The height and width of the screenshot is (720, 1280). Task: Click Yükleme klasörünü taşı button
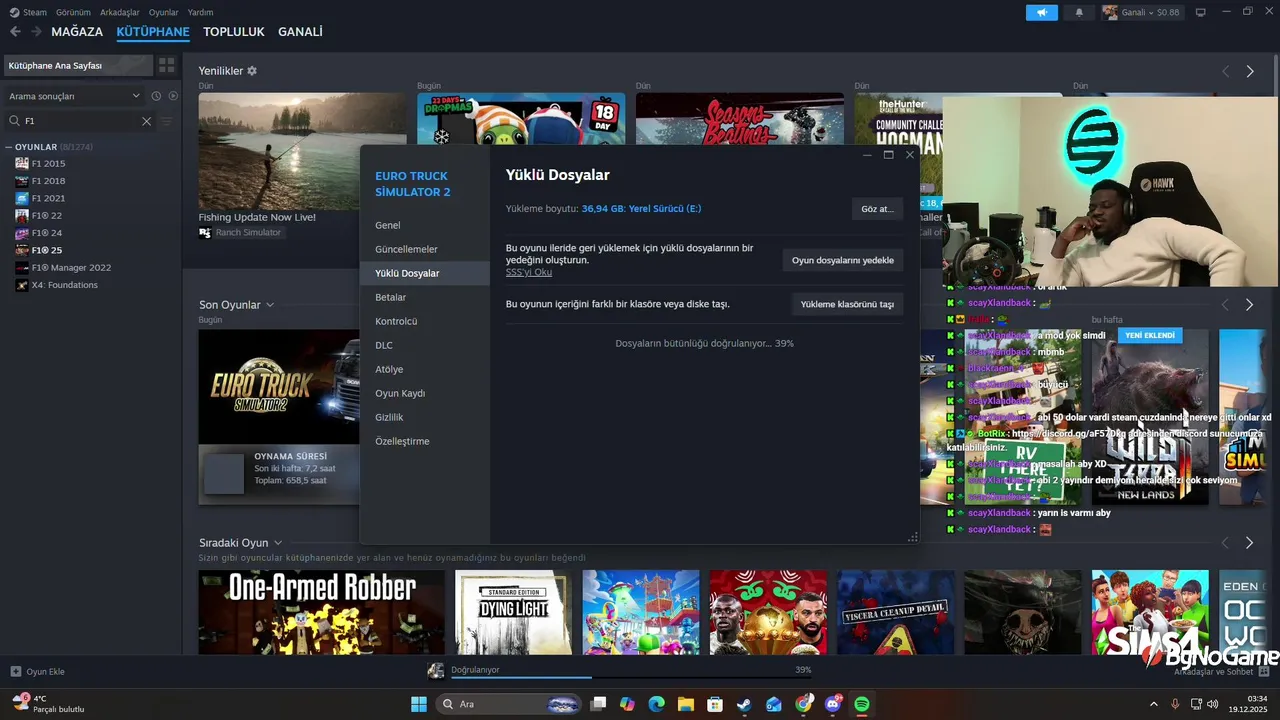click(x=847, y=304)
